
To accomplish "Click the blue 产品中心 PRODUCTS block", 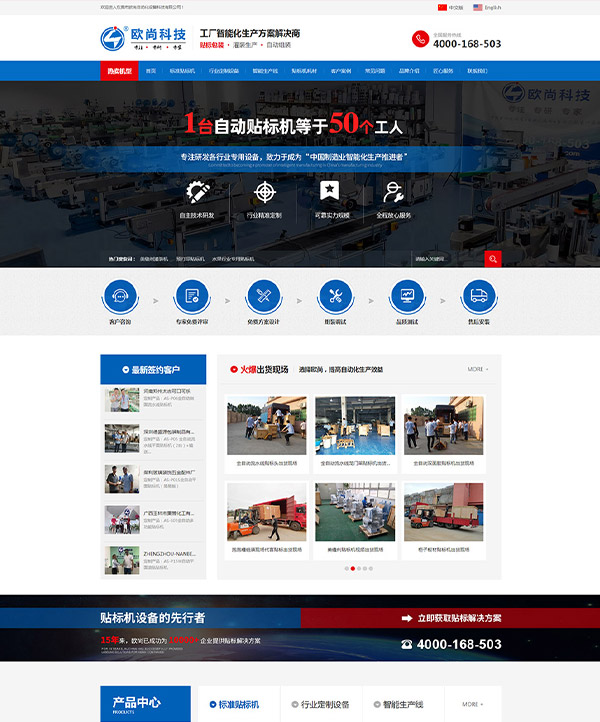I will pyautogui.click(x=146, y=704).
